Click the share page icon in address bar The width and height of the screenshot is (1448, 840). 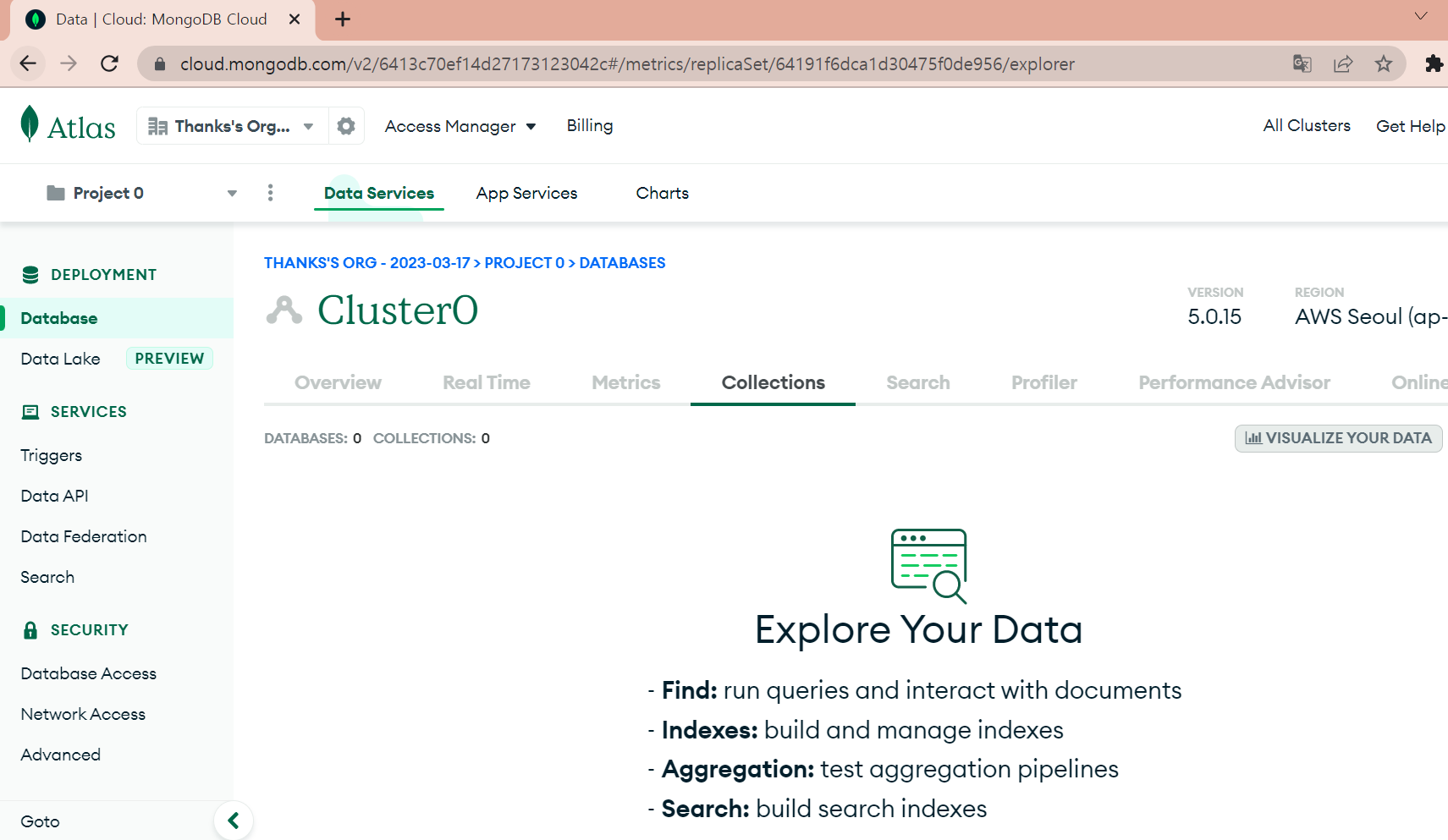1343,63
